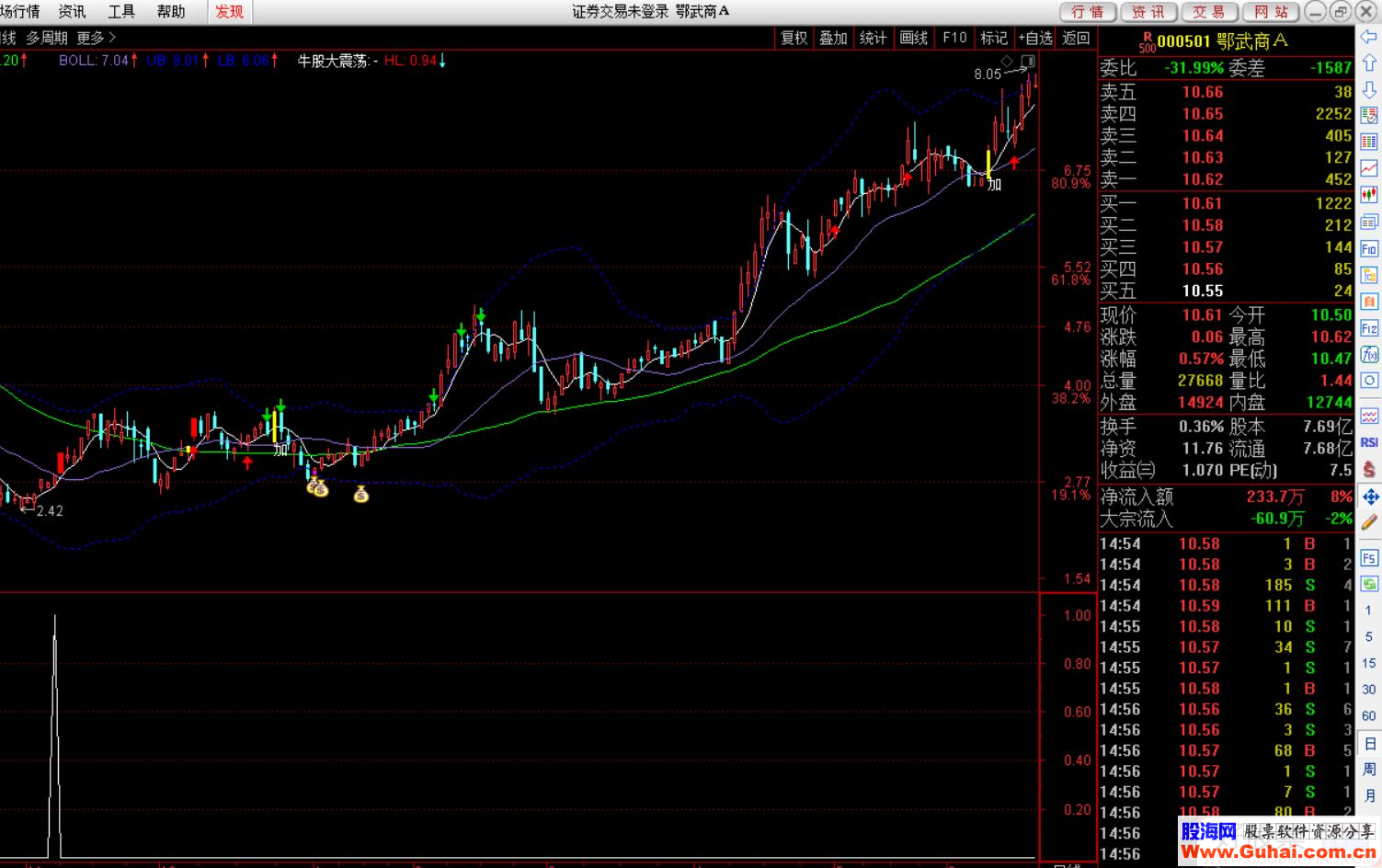The height and width of the screenshot is (868, 1382).
Task: Click the up arrow icon in right sidebar
Action: [x=1369, y=63]
